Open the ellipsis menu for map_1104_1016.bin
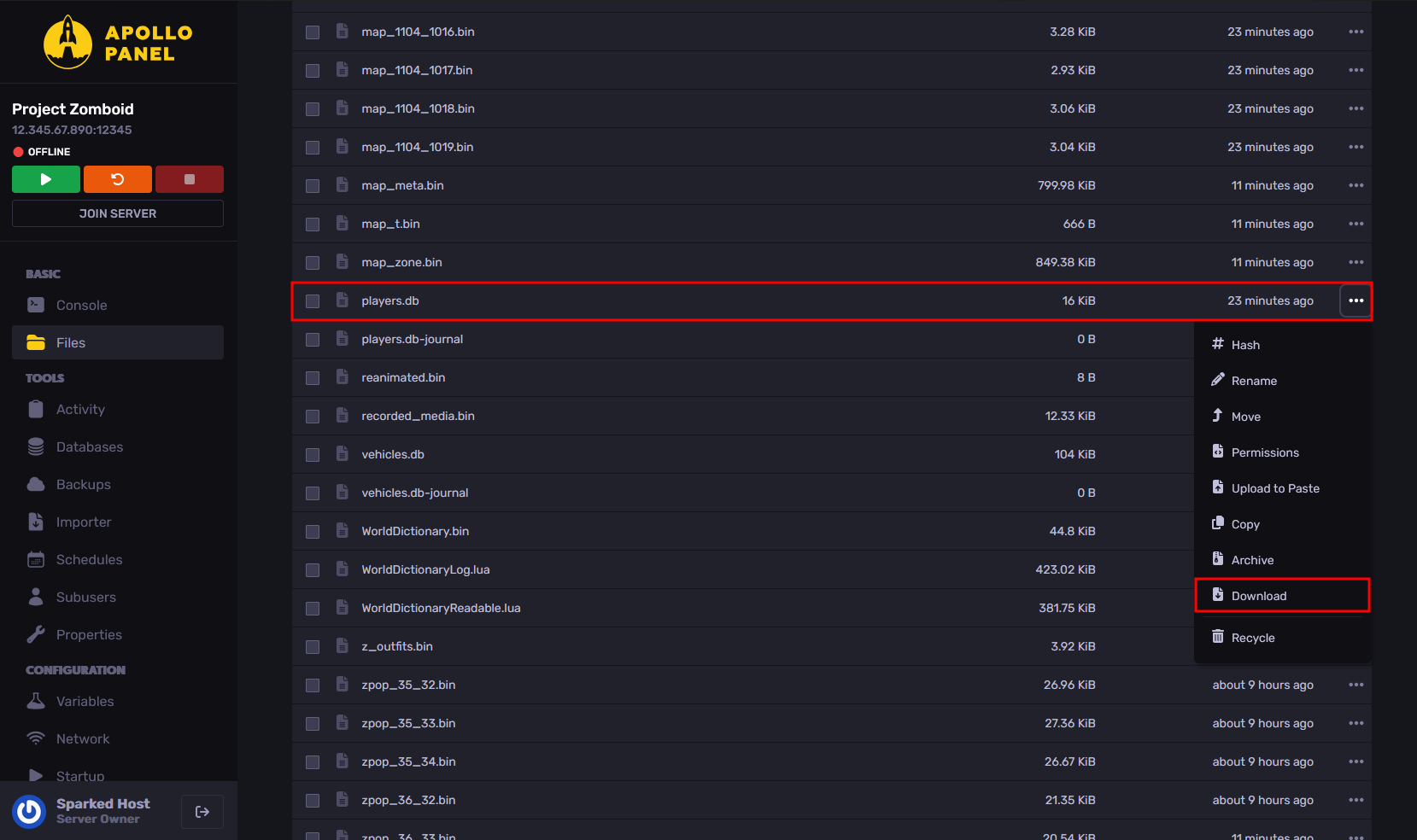1417x840 pixels. (x=1356, y=32)
